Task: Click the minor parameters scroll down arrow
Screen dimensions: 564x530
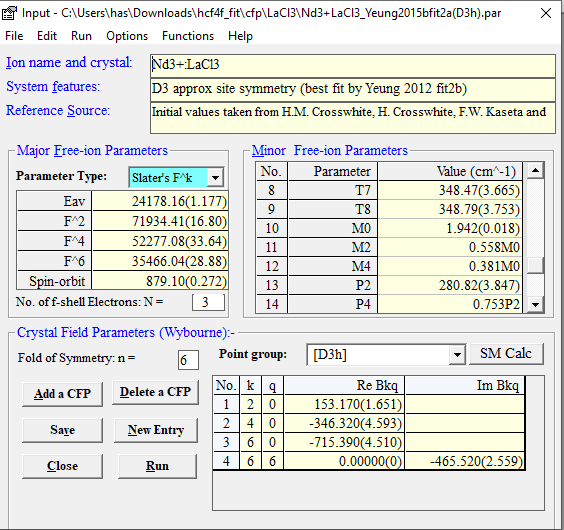Action: [x=535, y=304]
